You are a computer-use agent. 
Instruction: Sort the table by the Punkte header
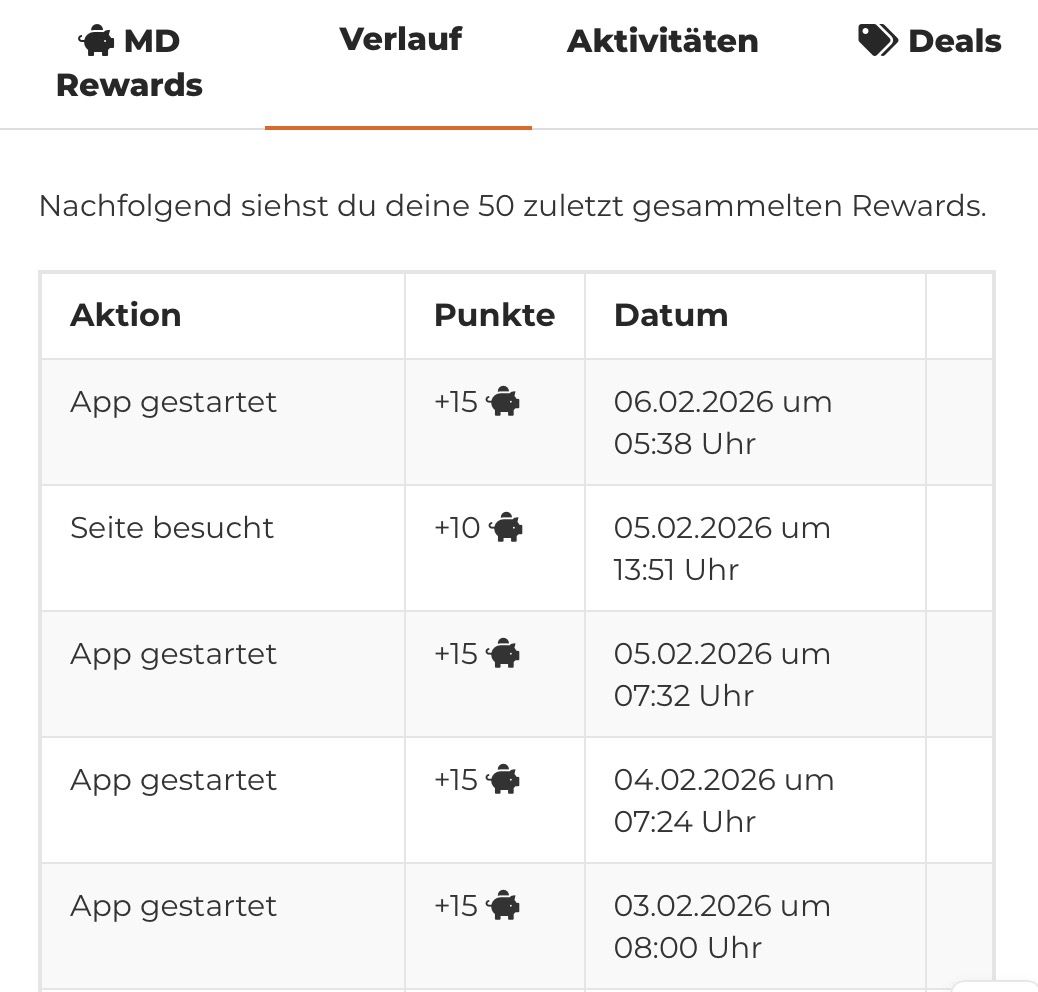point(493,315)
